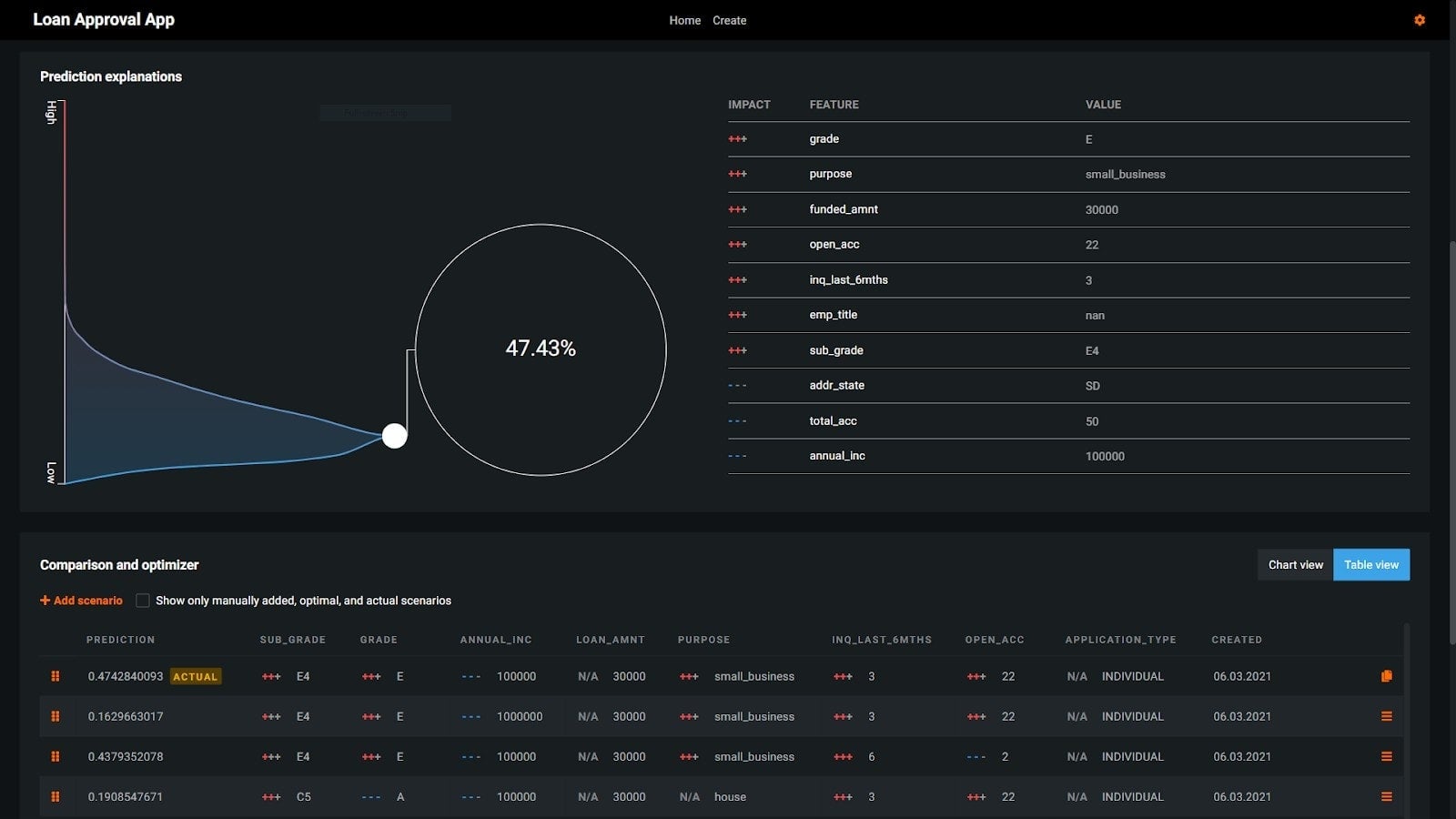
Task: Click the SD value for addr_state
Action: (x=1093, y=386)
